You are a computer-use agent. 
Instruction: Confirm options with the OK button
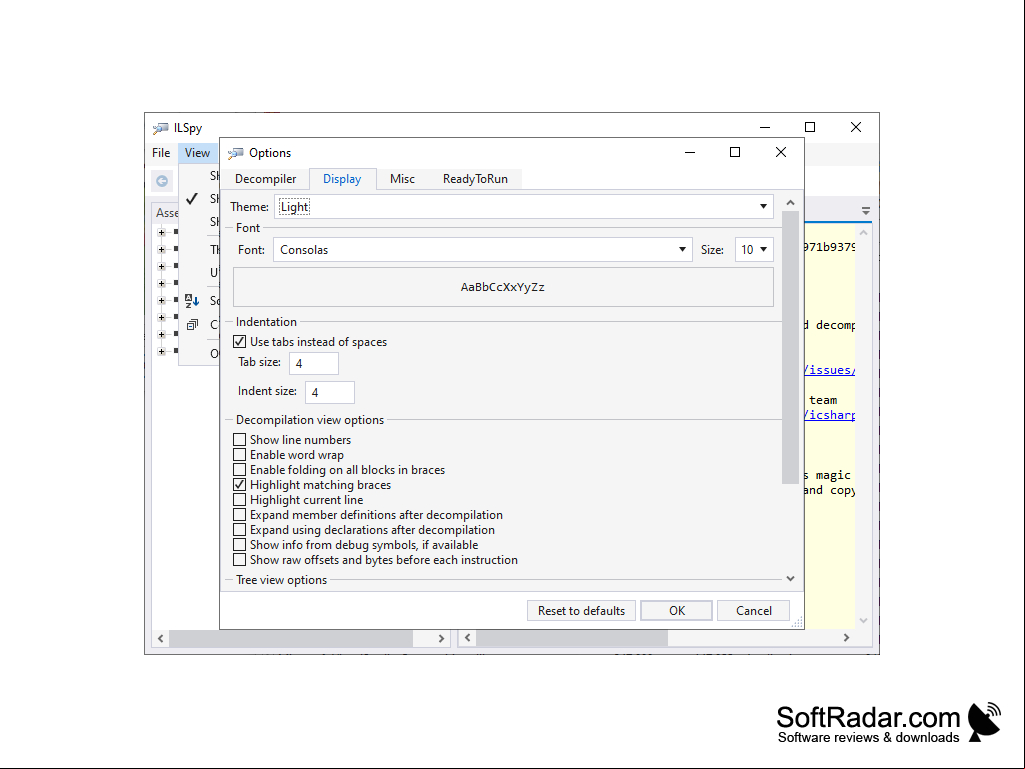point(677,611)
